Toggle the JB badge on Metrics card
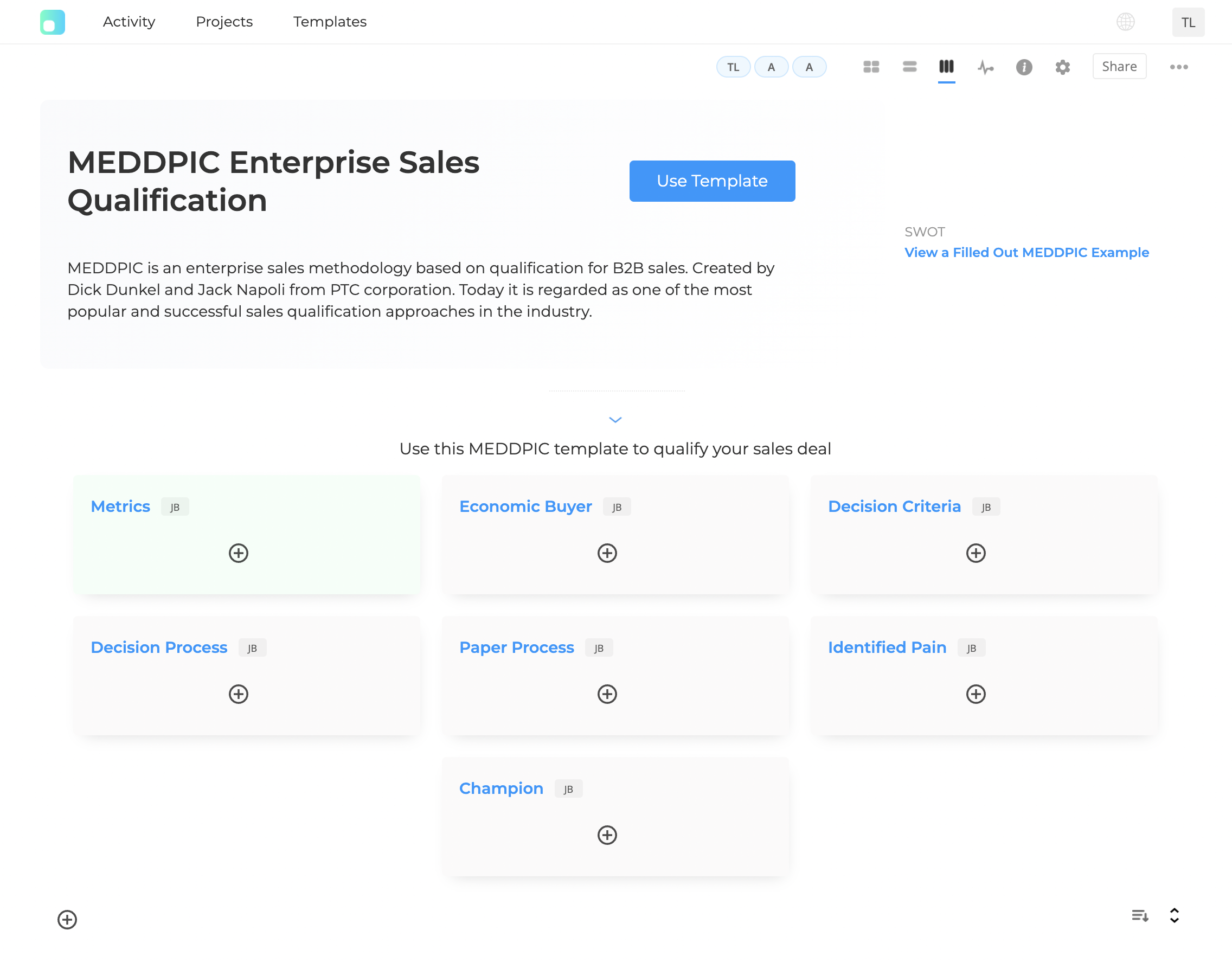The height and width of the screenshot is (962, 1232). tap(175, 506)
